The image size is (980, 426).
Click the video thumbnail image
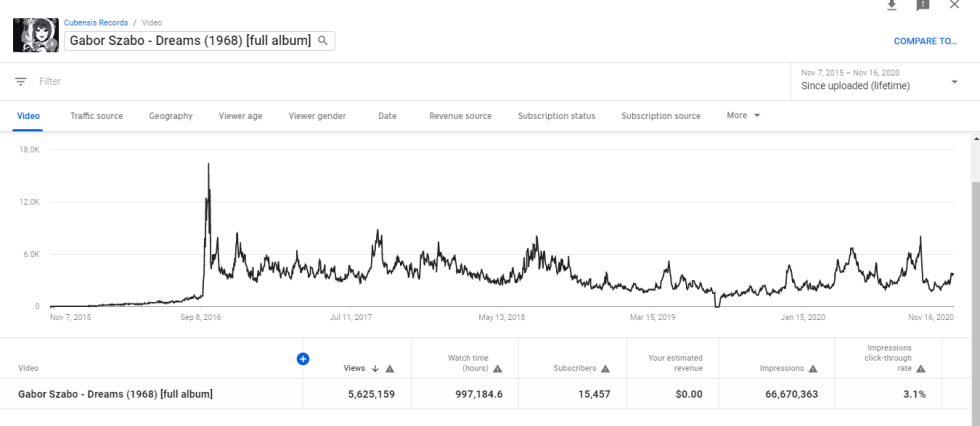[36, 35]
